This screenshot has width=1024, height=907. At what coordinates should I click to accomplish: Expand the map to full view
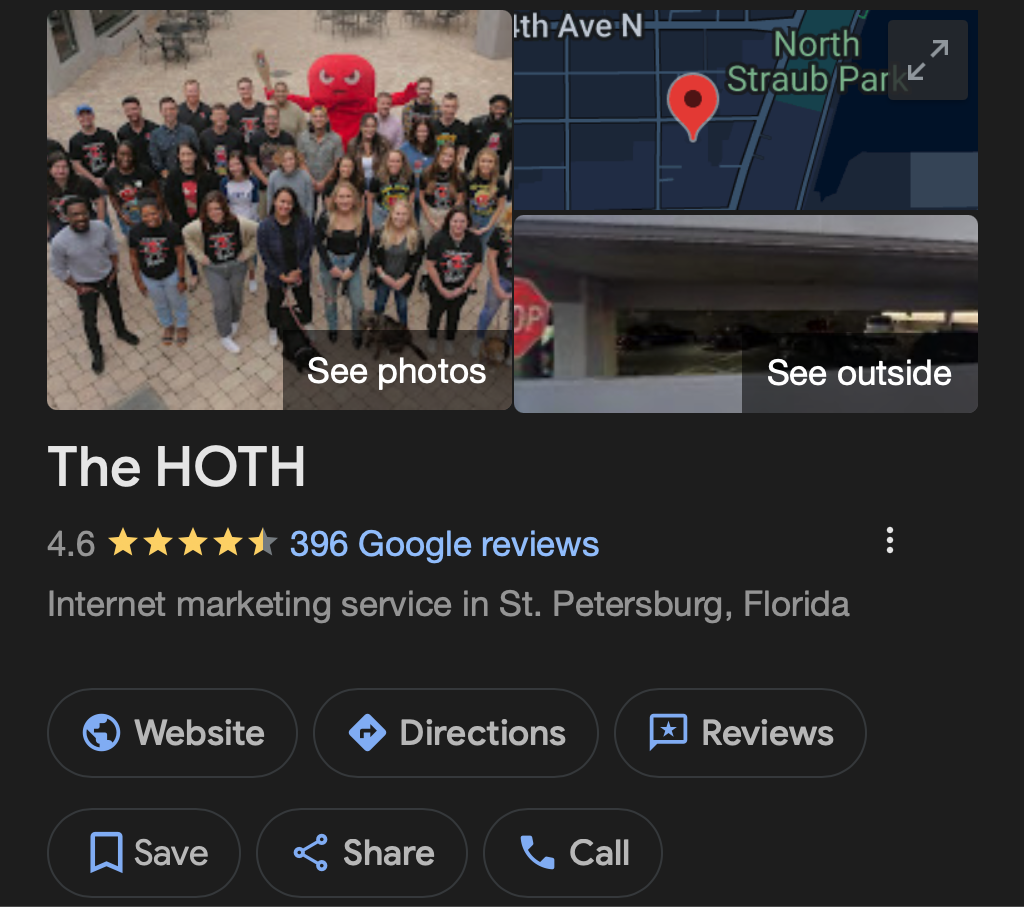927,59
